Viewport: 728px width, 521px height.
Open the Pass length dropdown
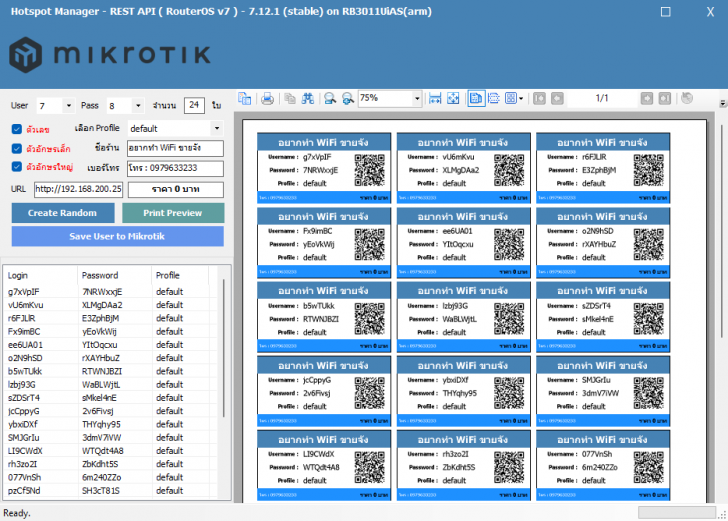[138, 106]
